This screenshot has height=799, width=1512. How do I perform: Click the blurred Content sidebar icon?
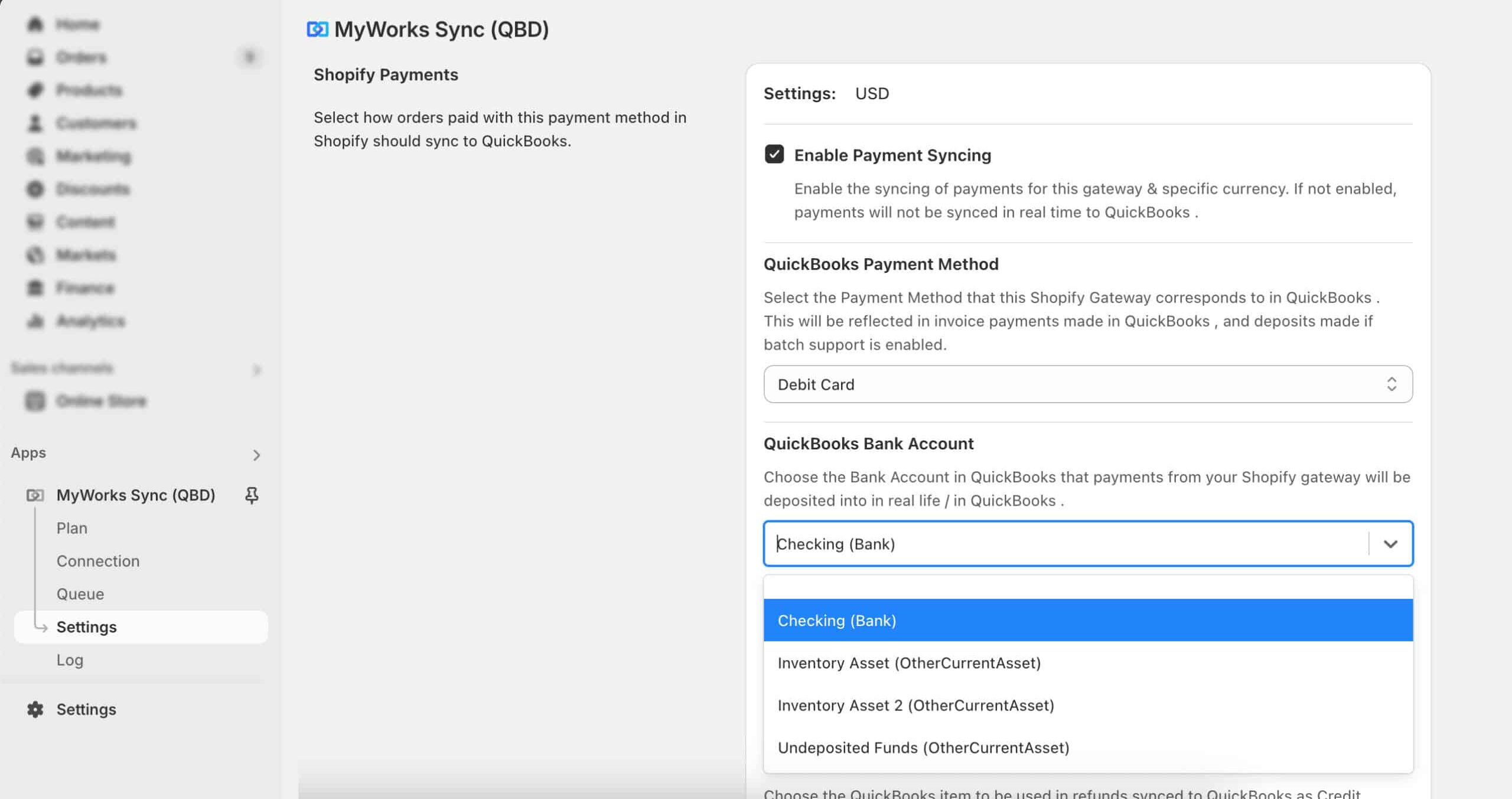coord(35,222)
